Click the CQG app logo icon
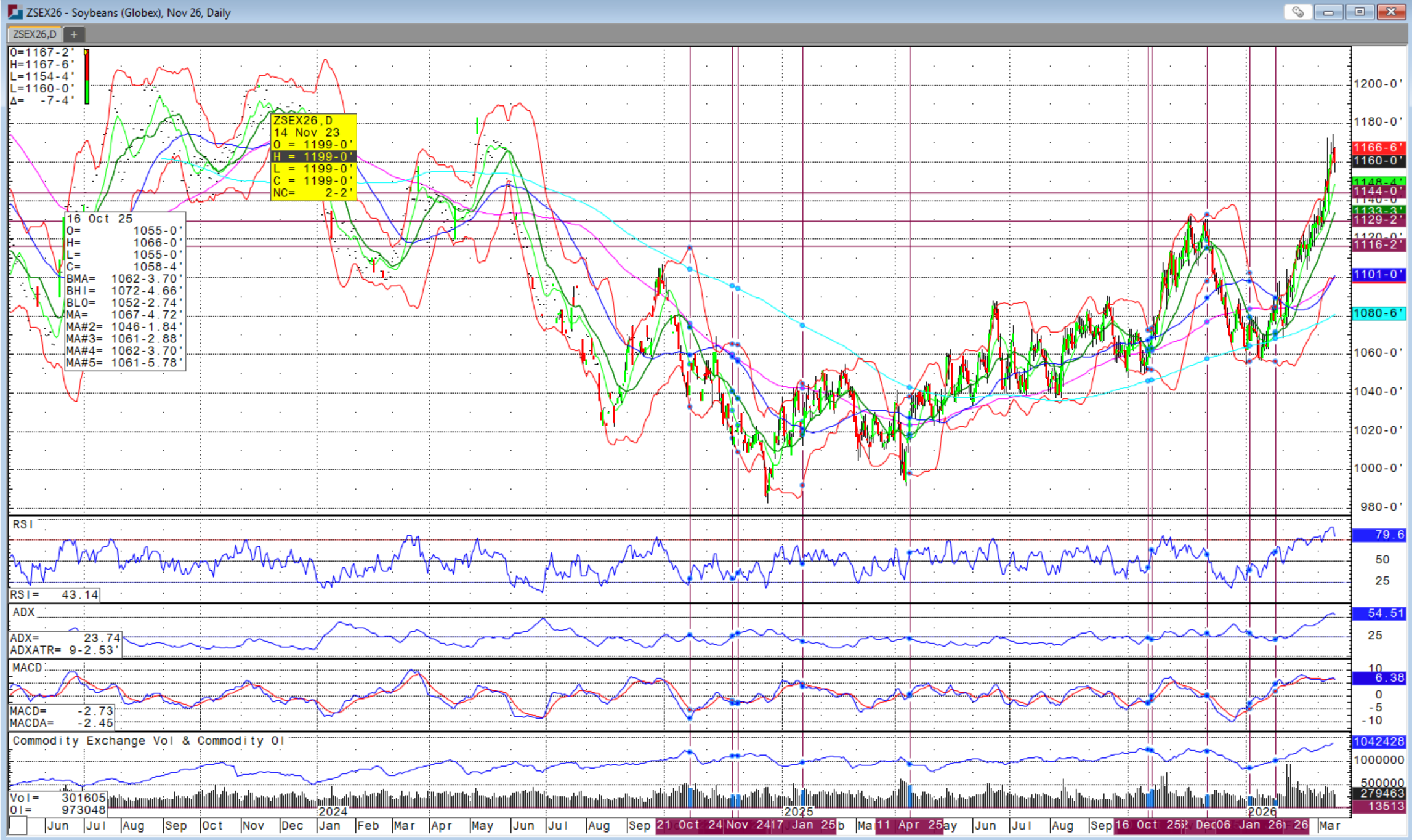This screenshot has width=1412, height=840. pos(15,12)
